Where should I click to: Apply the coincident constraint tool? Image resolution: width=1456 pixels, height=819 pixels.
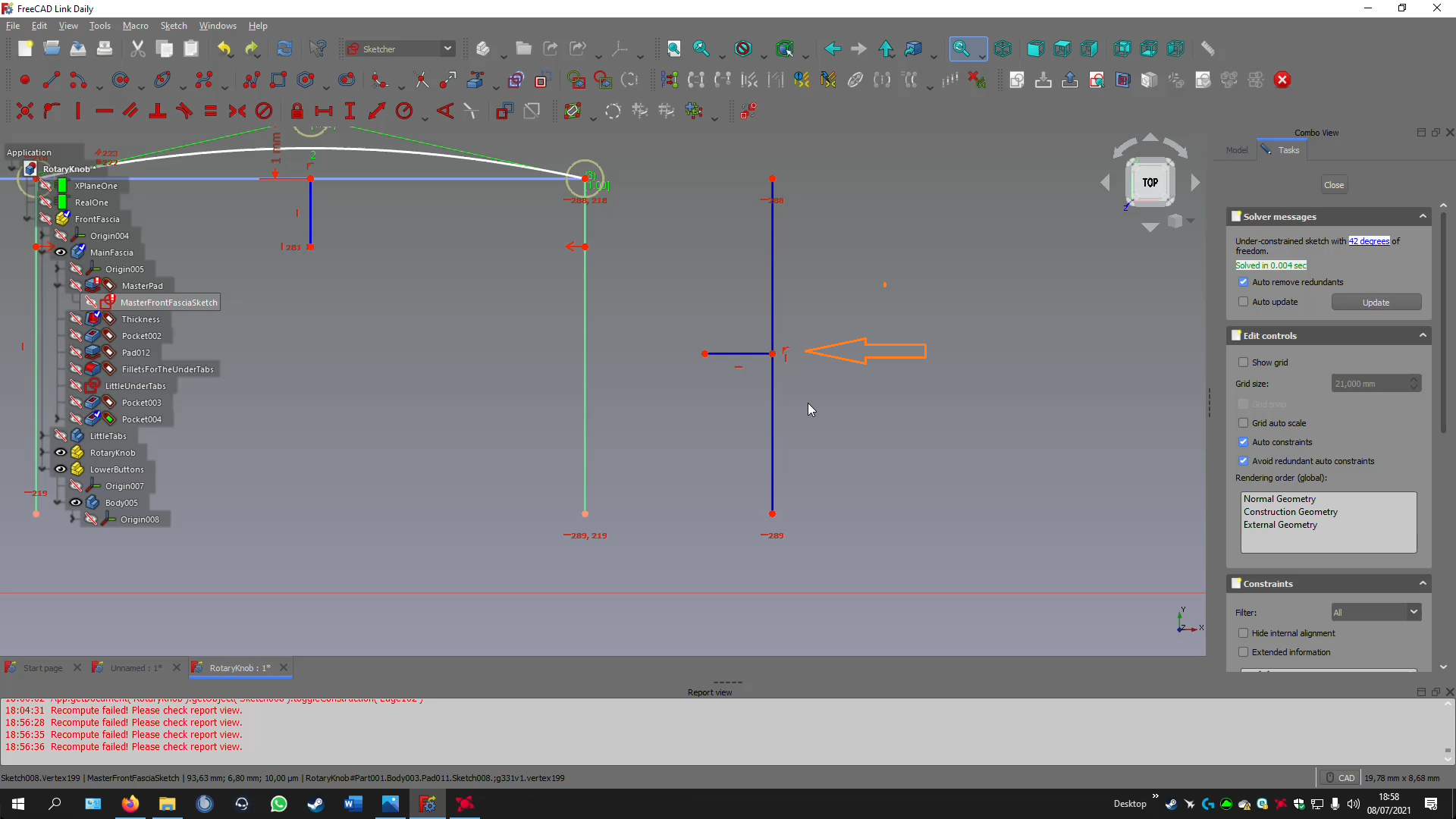click(25, 111)
